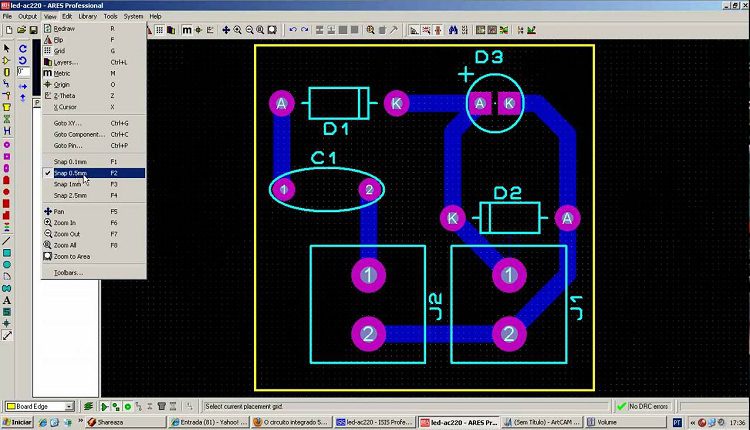Screen dimensions: 750x430
Task: Click the Iniciar start button
Action: (19, 422)
